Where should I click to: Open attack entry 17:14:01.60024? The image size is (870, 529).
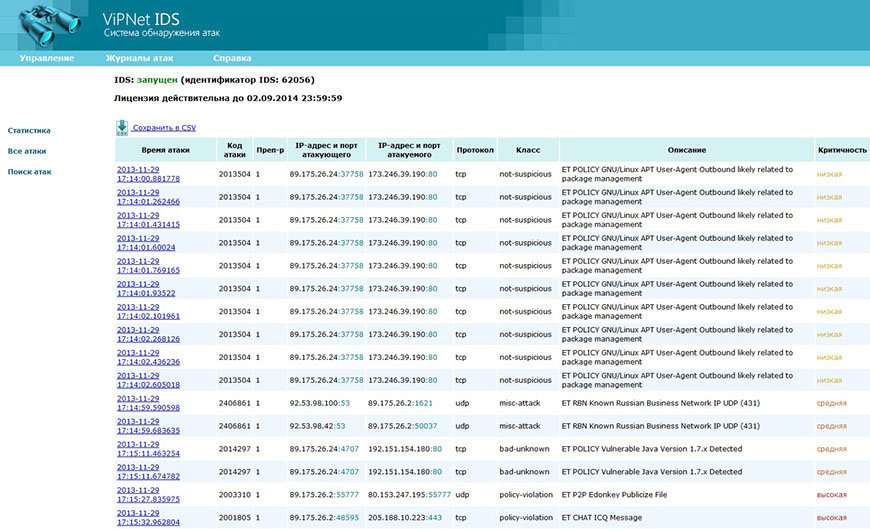click(146, 243)
